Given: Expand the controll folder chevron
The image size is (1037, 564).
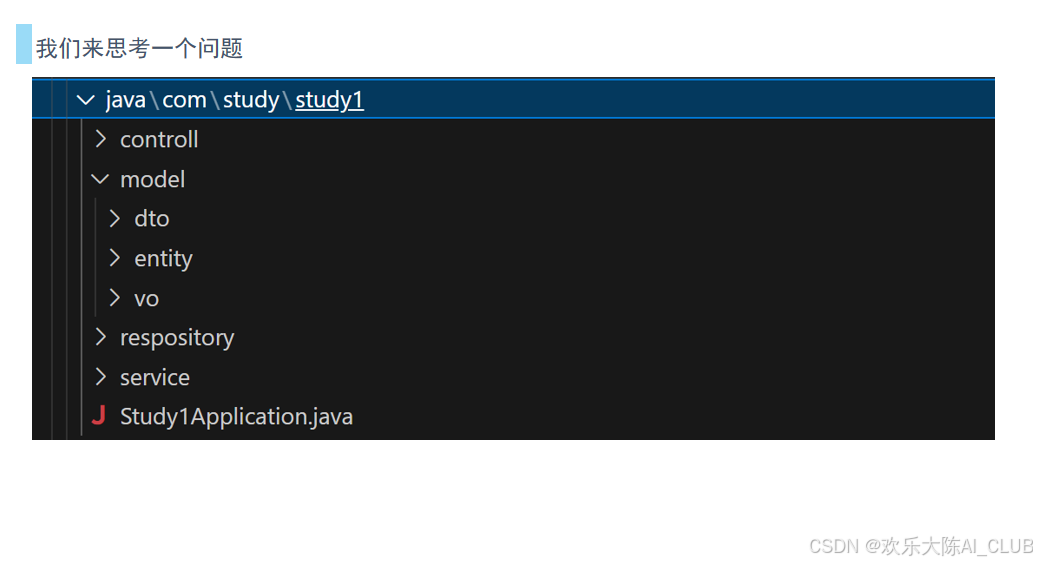Looking at the screenshot, I should tap(101, 139).
